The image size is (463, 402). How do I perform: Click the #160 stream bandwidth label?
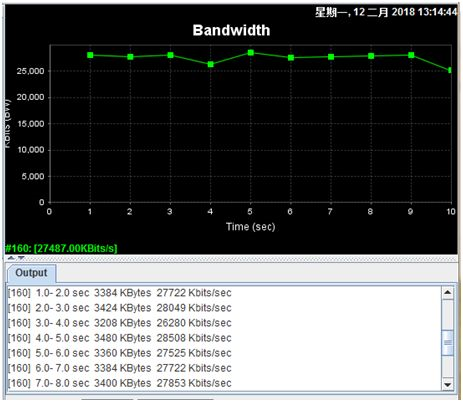coord(61,248)
